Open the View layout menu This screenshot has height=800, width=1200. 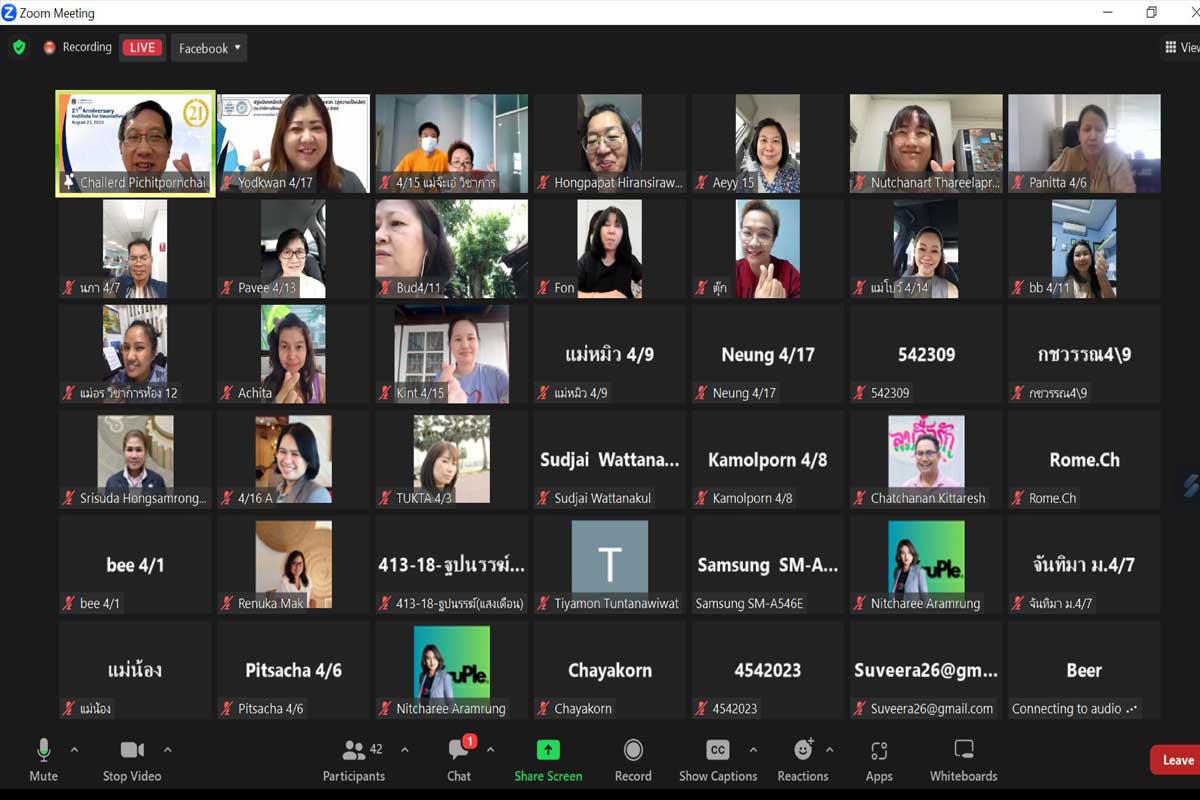[x=1181, y=47]
